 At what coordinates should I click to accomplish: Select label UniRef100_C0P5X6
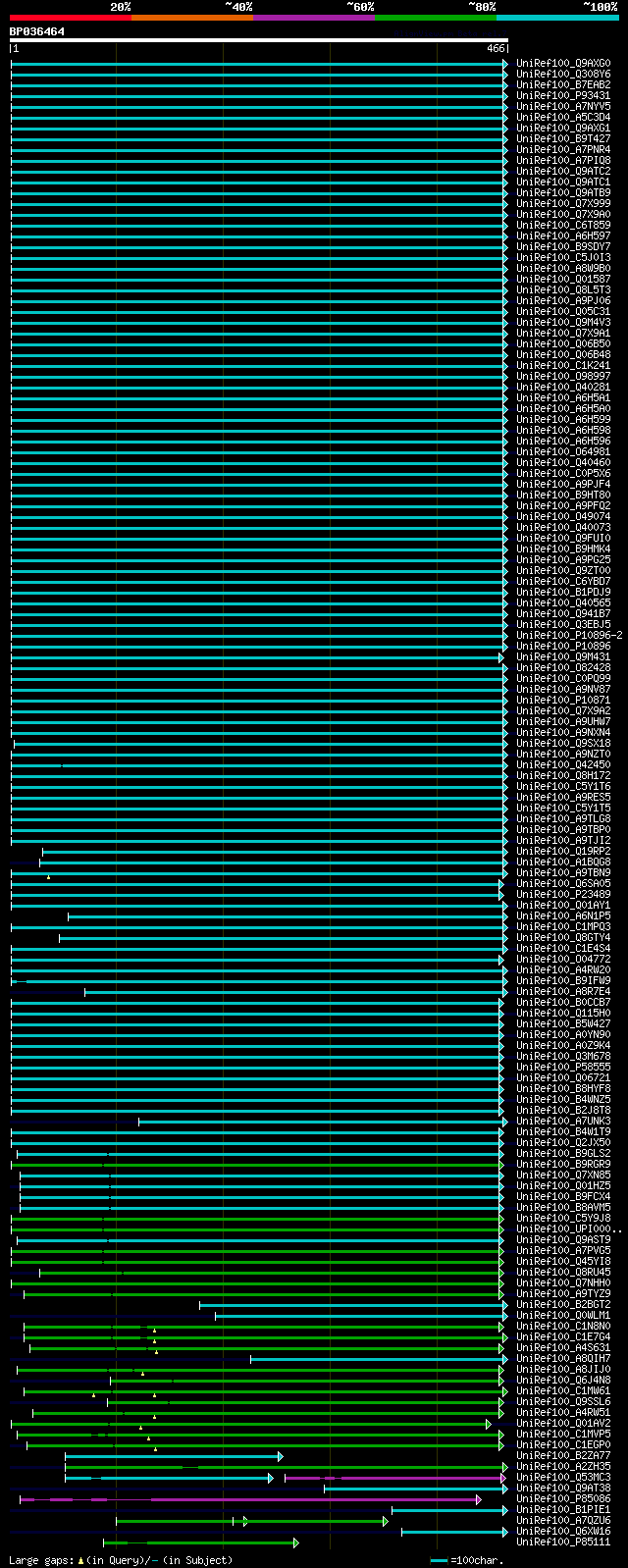coord(563,474)
